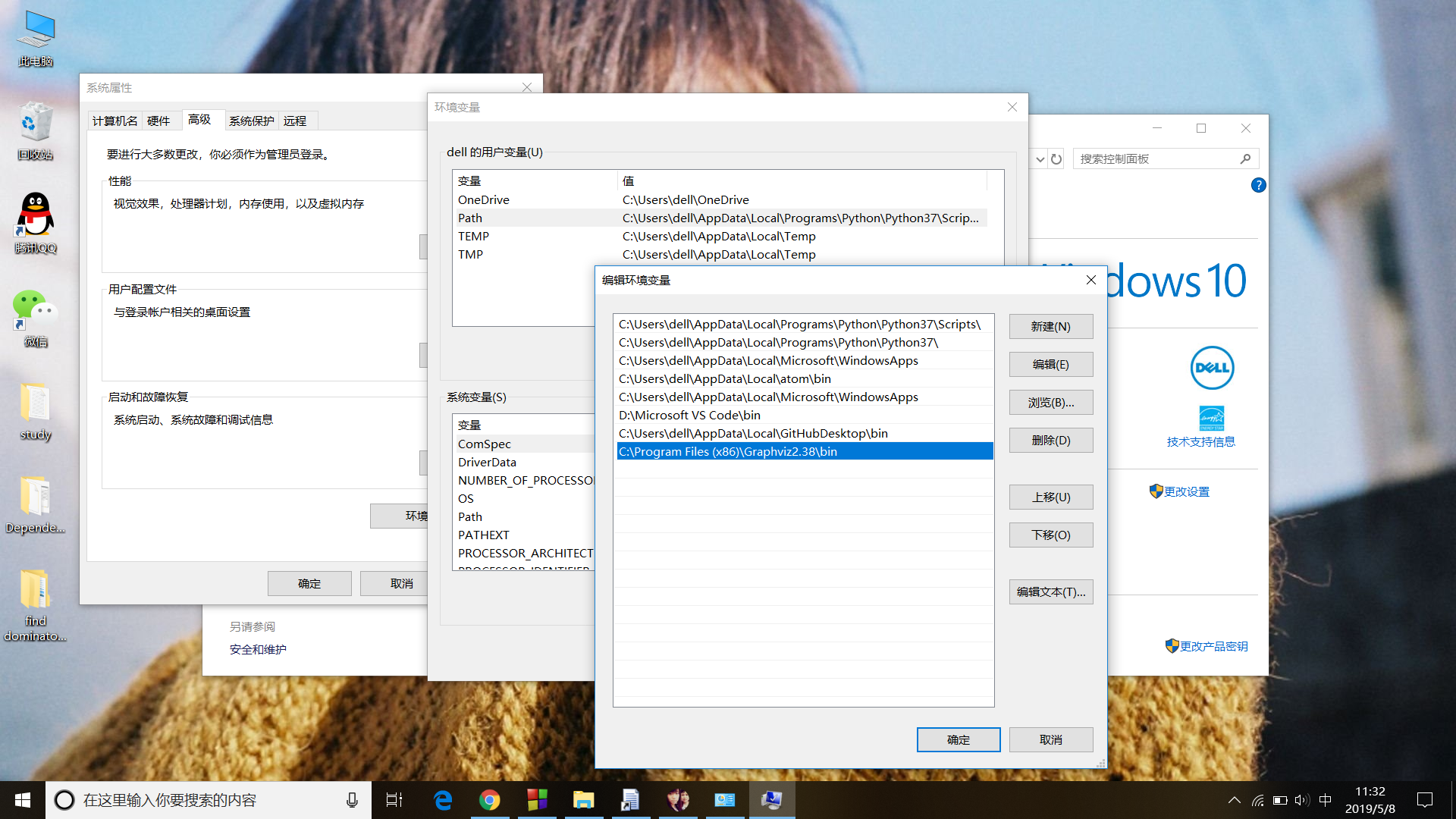The height and width of the screenshot is (819, 1456).
Task: Click 取消 in System Properties window
Action: (x=394, y=583)
